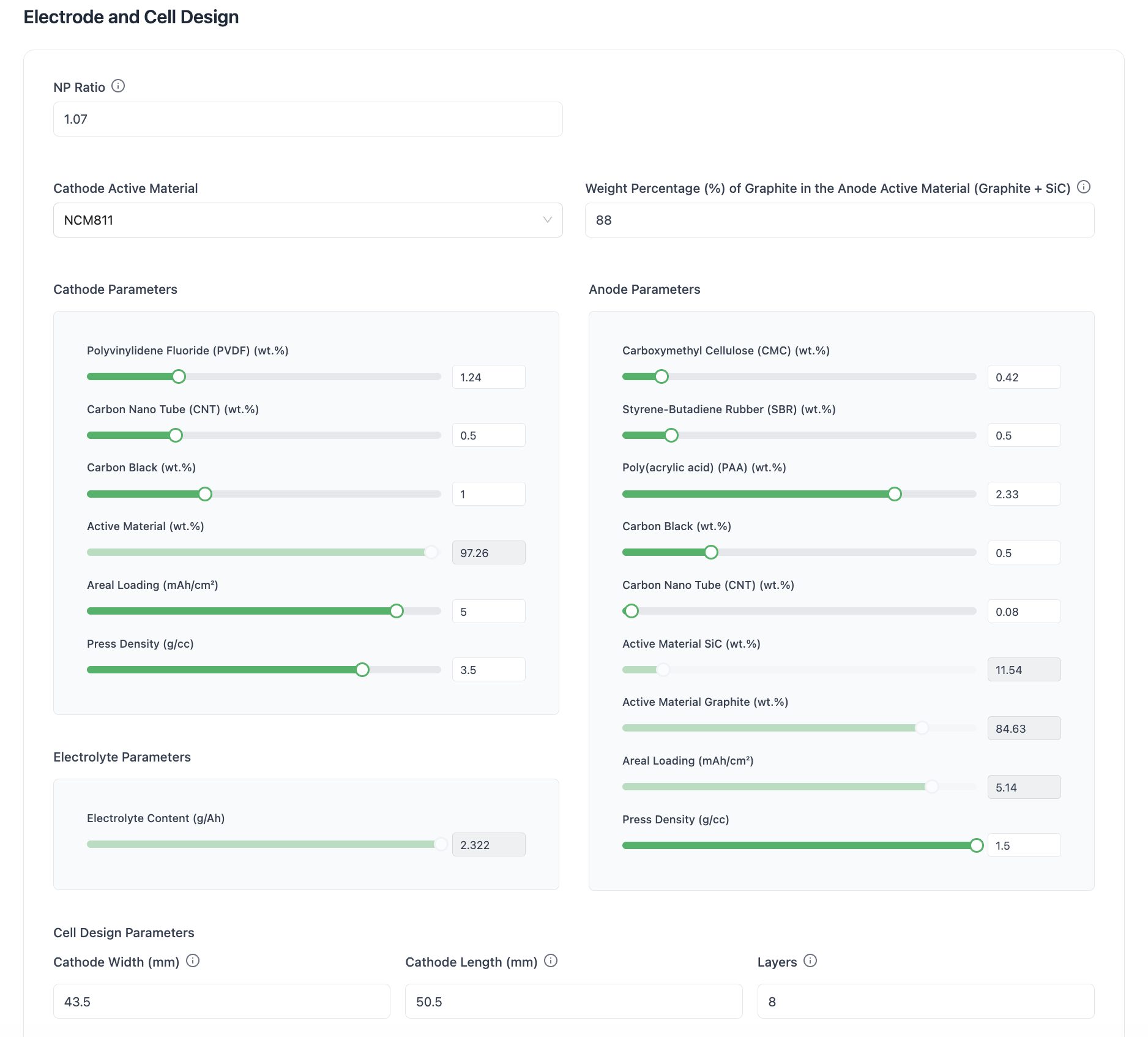Click the anode CNT value field showing 0.08
Viewport: 1148px width, 1037px height.
click(1024, 612)
